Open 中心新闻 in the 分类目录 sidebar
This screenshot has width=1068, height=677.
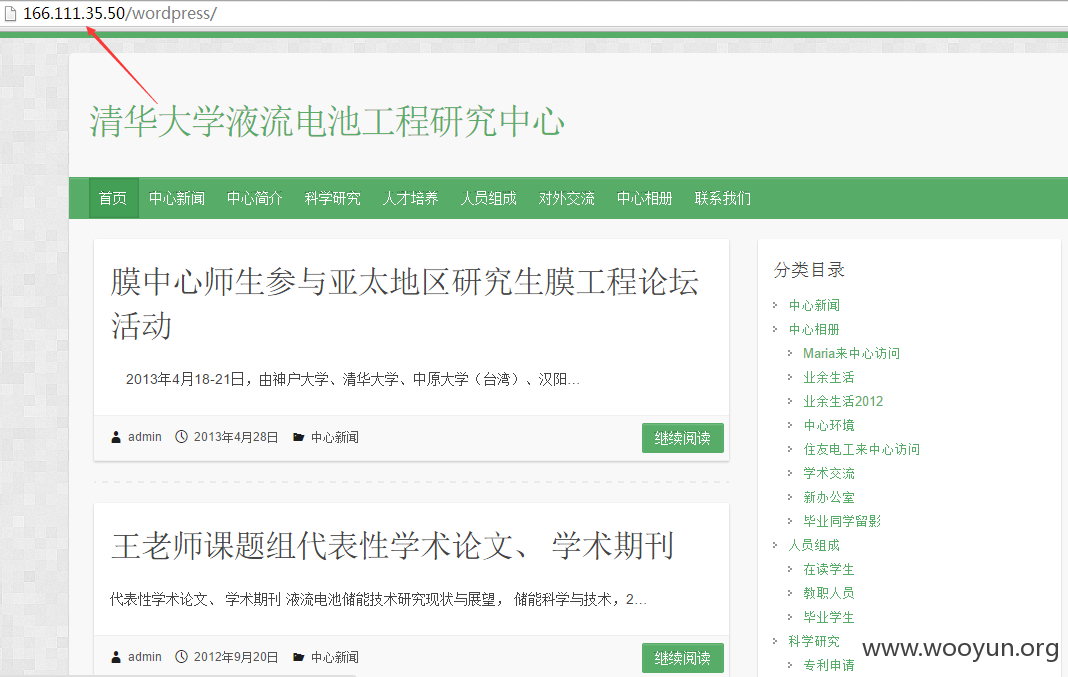pos(814,305)
